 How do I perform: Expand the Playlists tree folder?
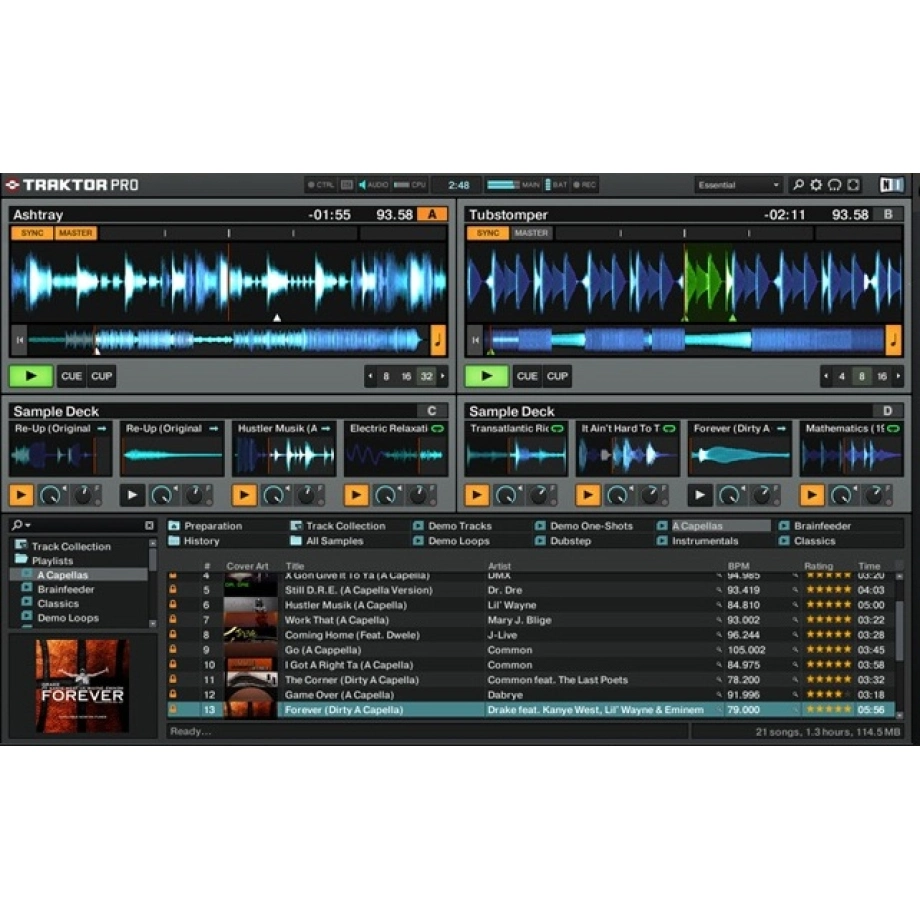pos(21,559)
